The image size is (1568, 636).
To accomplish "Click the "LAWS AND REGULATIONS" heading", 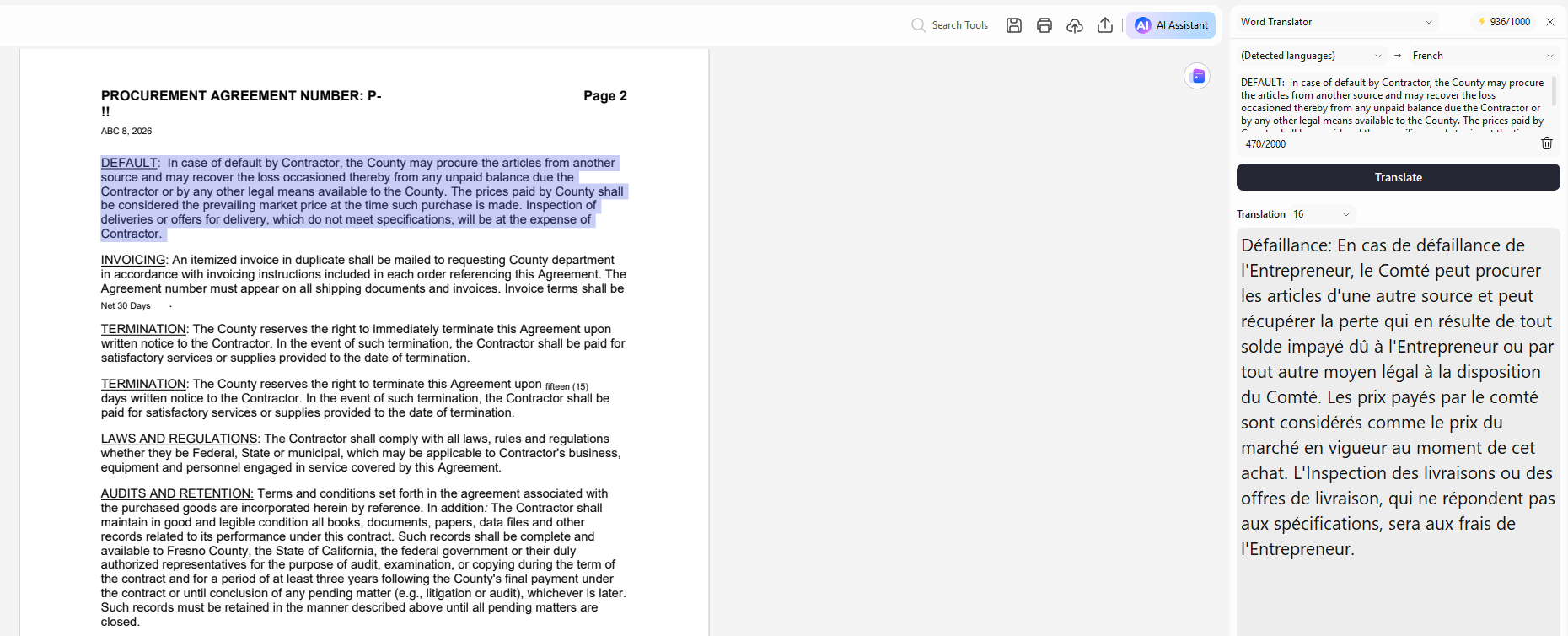I will (x=179, y=439).
